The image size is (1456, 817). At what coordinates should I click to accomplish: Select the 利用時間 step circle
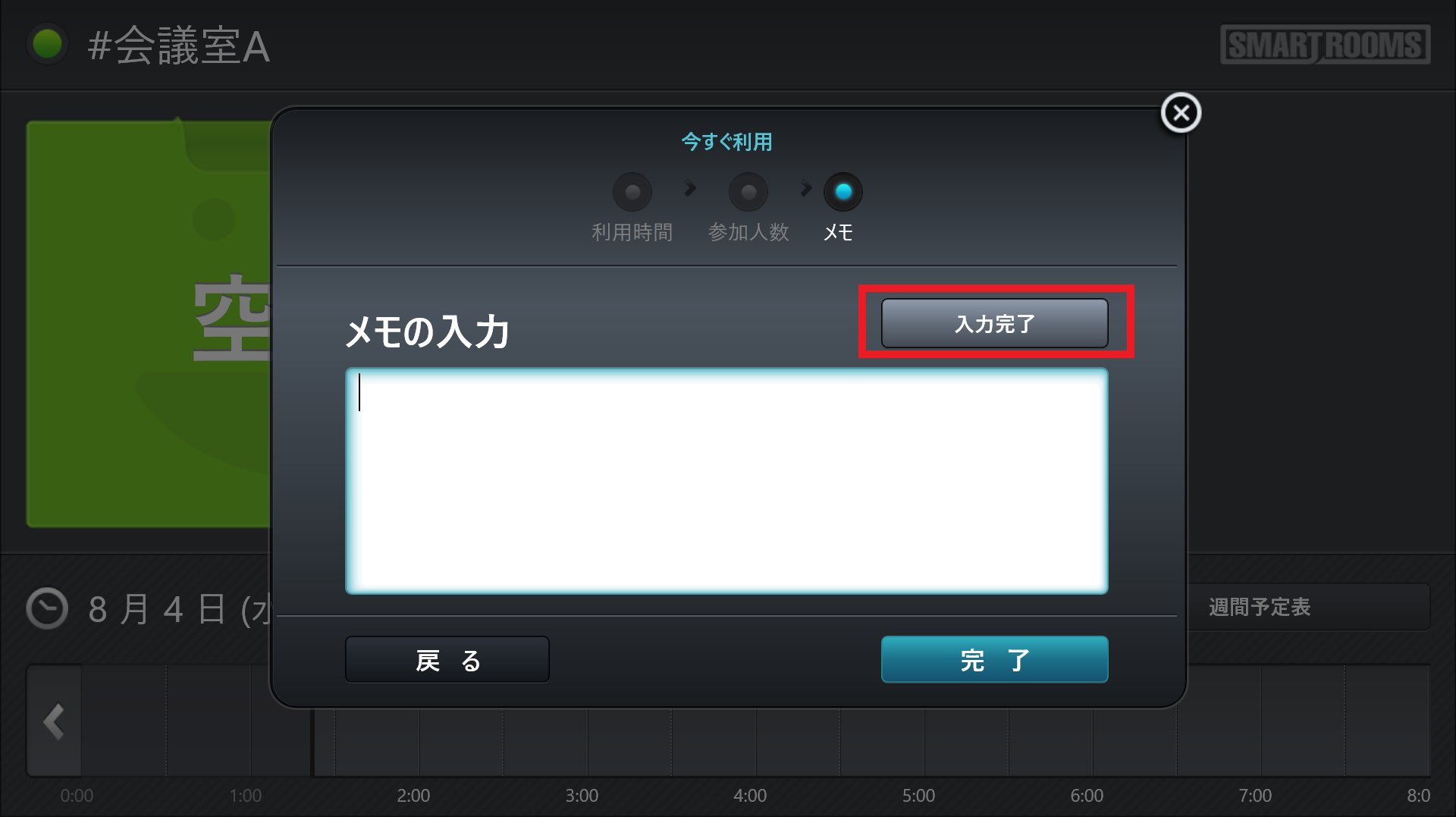point(632,192)
